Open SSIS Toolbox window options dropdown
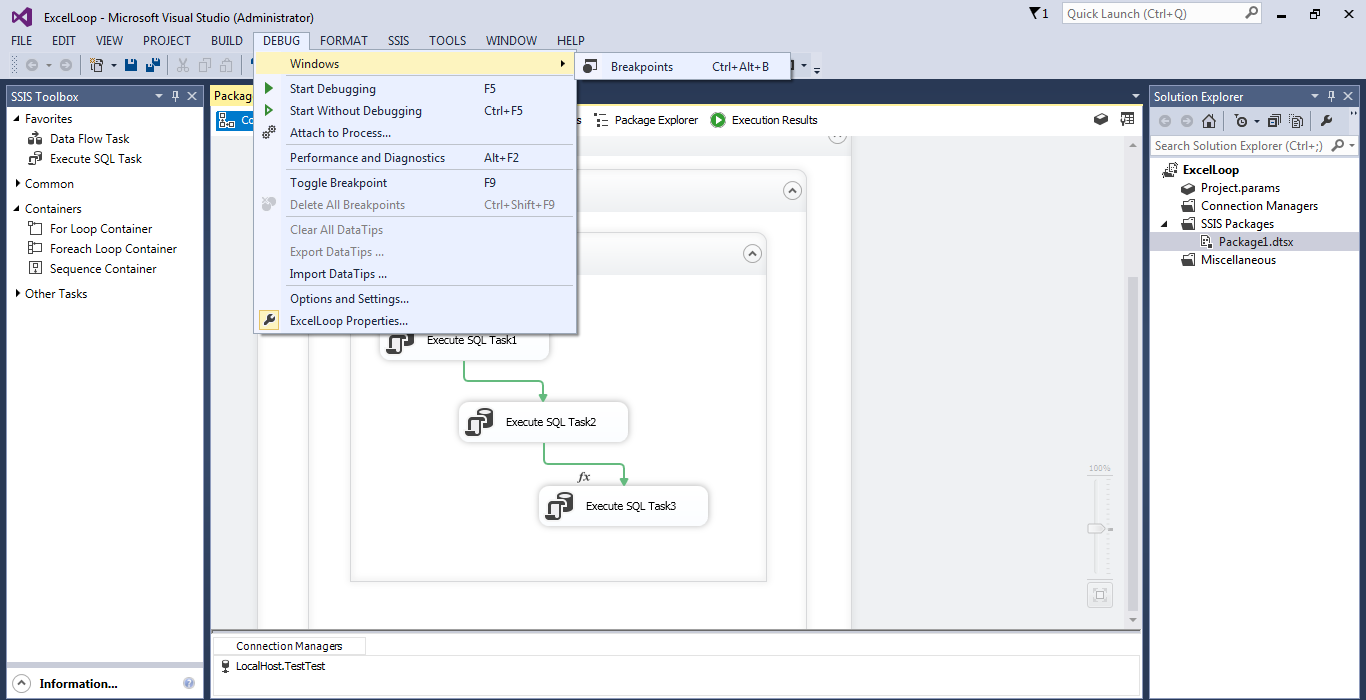This screenshot has height=700, width=1366. (x=158, y=96)
